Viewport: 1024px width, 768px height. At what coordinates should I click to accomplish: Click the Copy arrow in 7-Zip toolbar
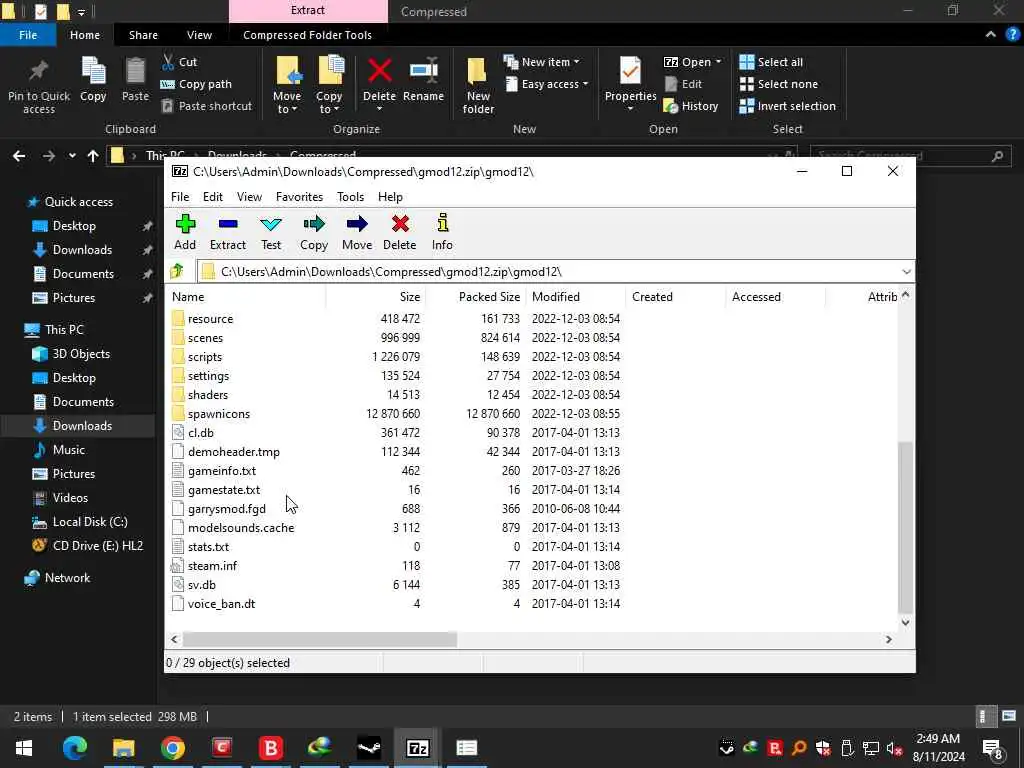click(x=313, y=232)
